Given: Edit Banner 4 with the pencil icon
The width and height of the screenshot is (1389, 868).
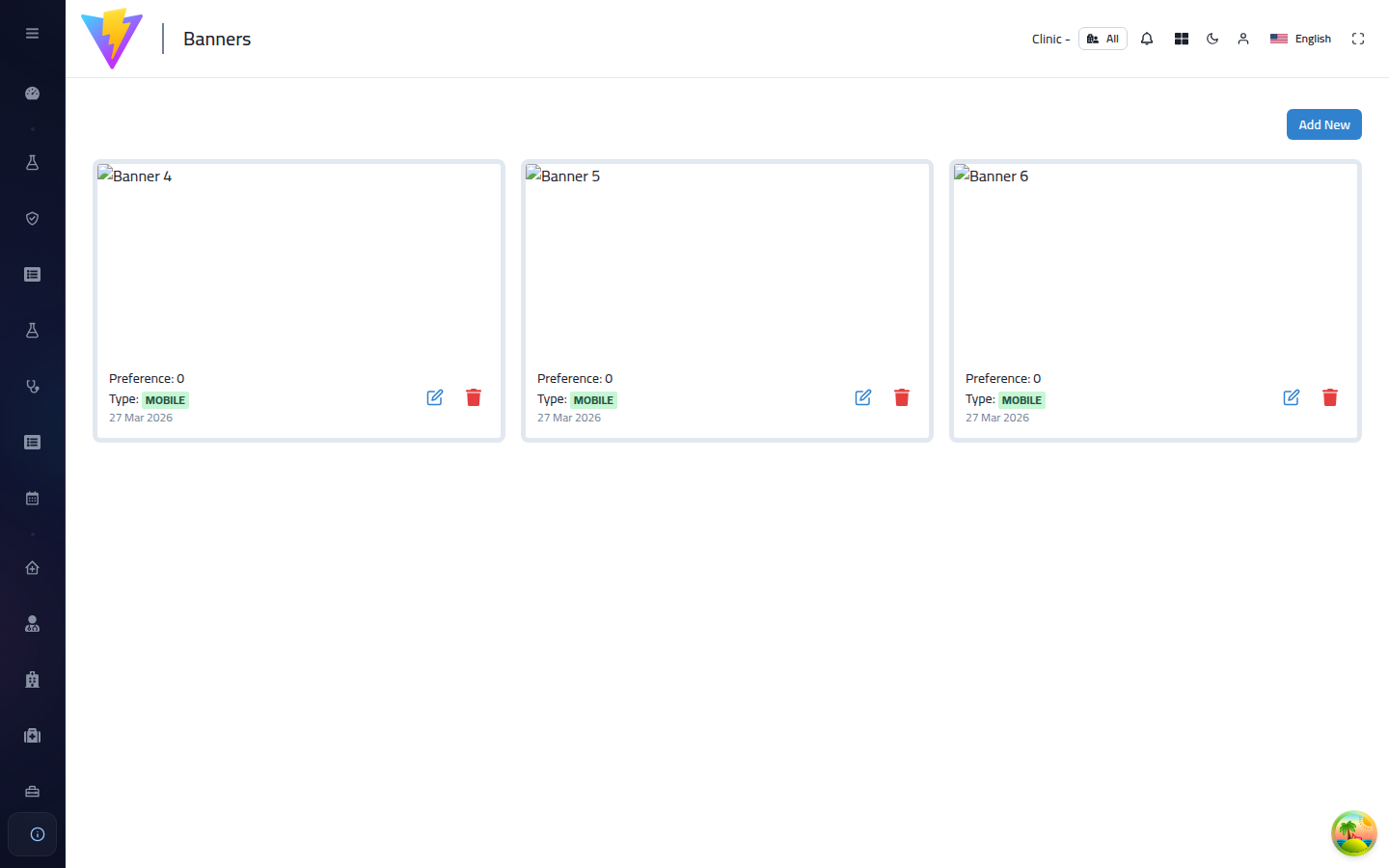Looking at the screenshot, I should [435, 397].
